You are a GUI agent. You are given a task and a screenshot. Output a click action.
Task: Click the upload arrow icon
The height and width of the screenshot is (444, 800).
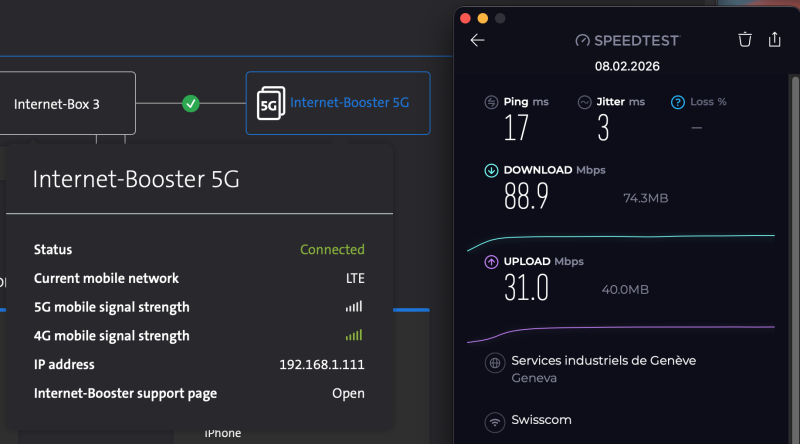coord(491,262)
